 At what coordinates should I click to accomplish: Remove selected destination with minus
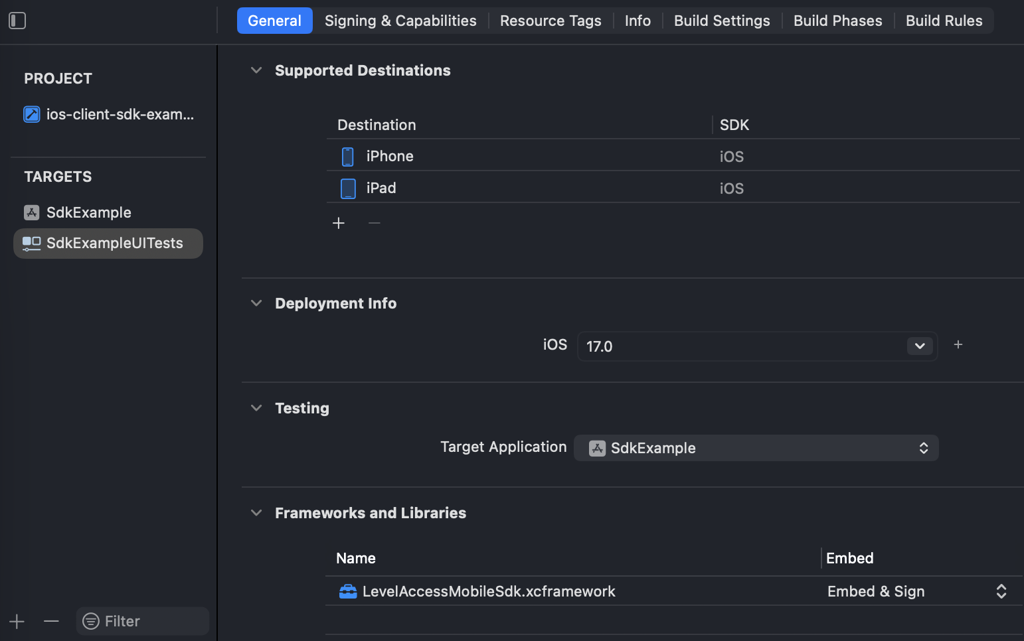click(374, 223)
